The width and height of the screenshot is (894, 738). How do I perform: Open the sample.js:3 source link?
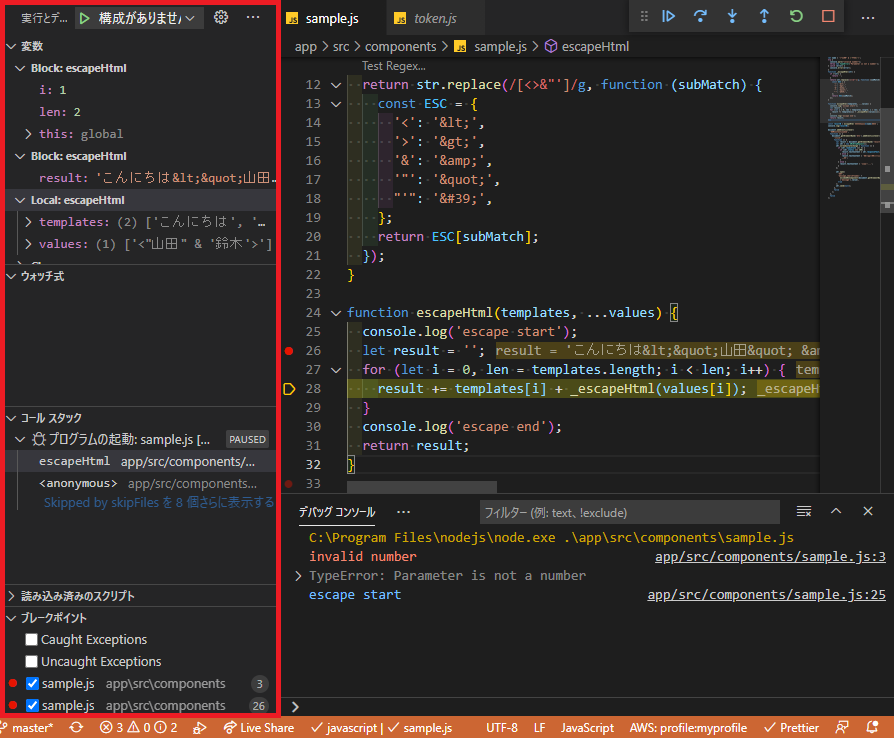click(770, 557)
